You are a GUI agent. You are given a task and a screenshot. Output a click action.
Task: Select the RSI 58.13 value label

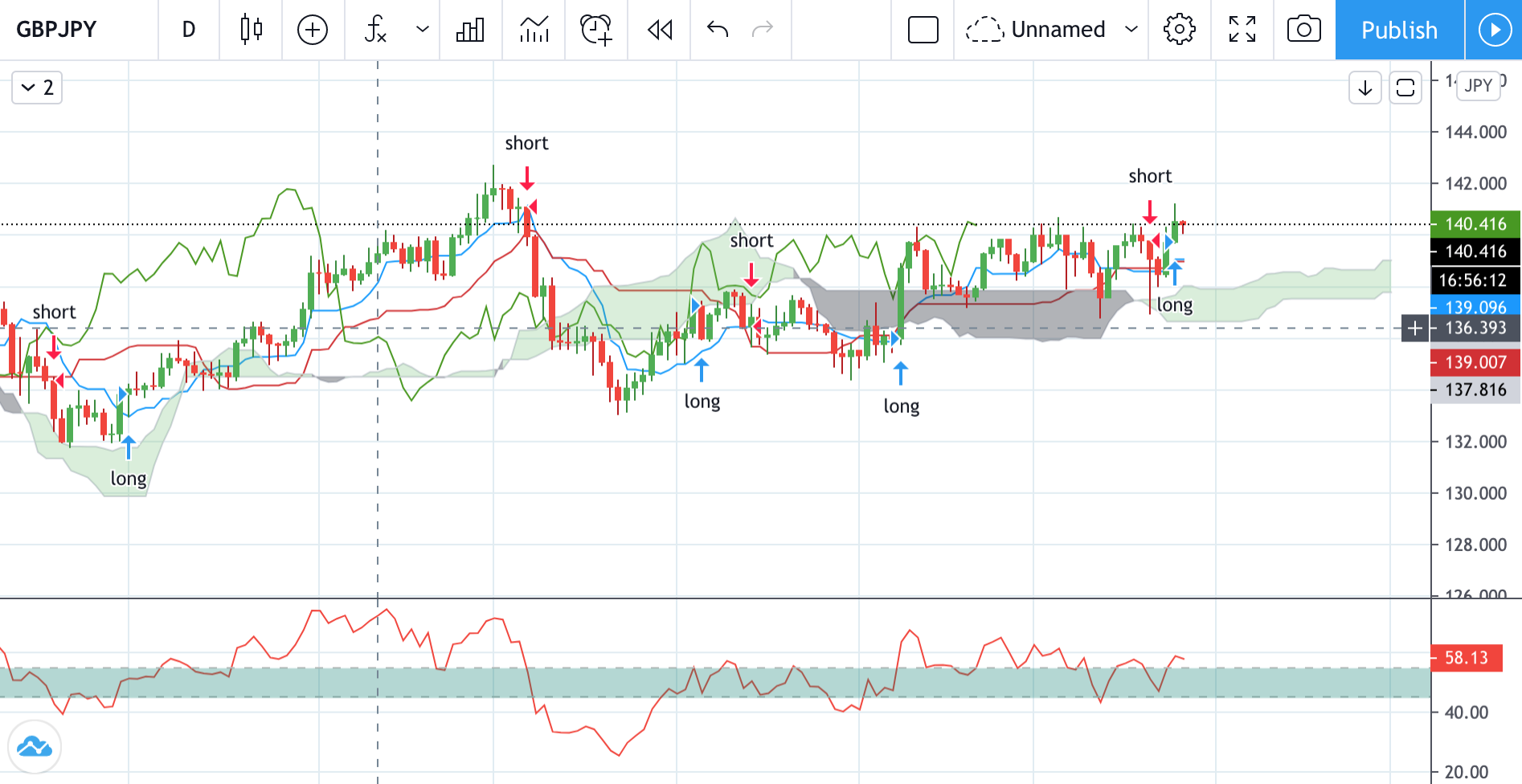[1467, 658]
